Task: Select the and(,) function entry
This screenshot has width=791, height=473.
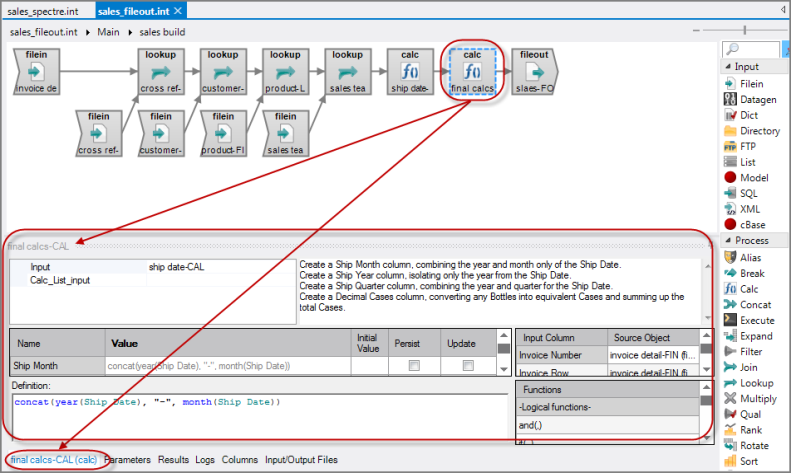Action: (607, 425)
